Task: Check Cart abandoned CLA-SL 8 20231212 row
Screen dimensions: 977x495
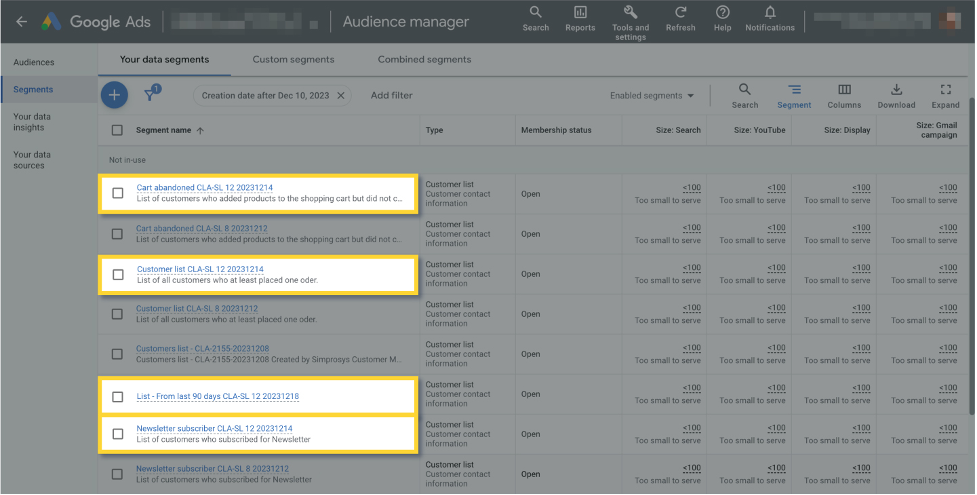Action: tap(117, 234)
